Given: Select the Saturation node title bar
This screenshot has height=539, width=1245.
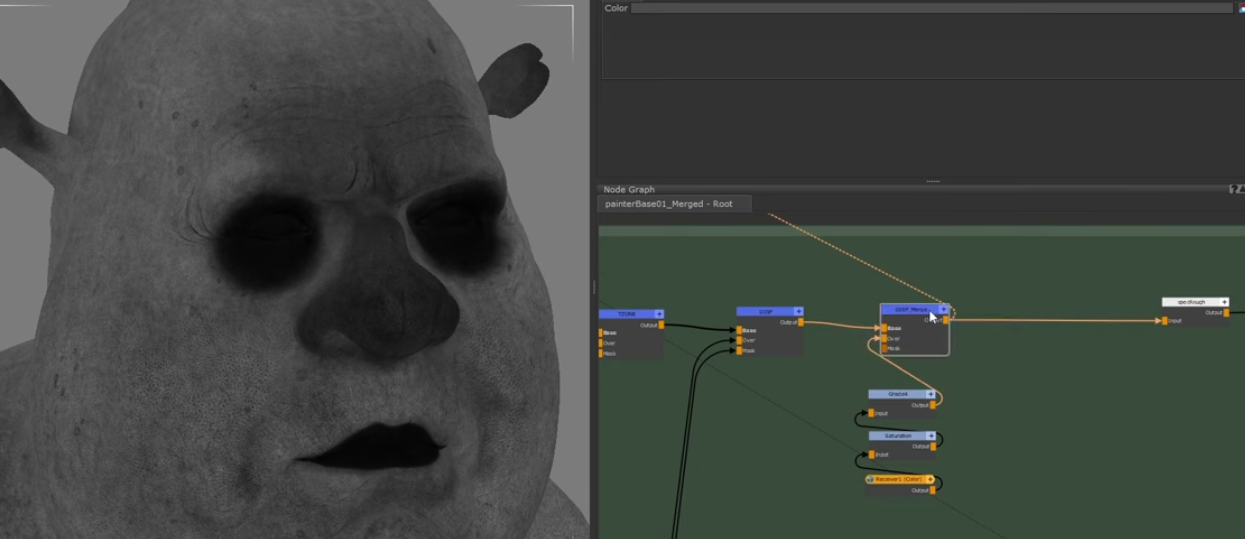Looking at the screenshot, I should coord(897,436).
